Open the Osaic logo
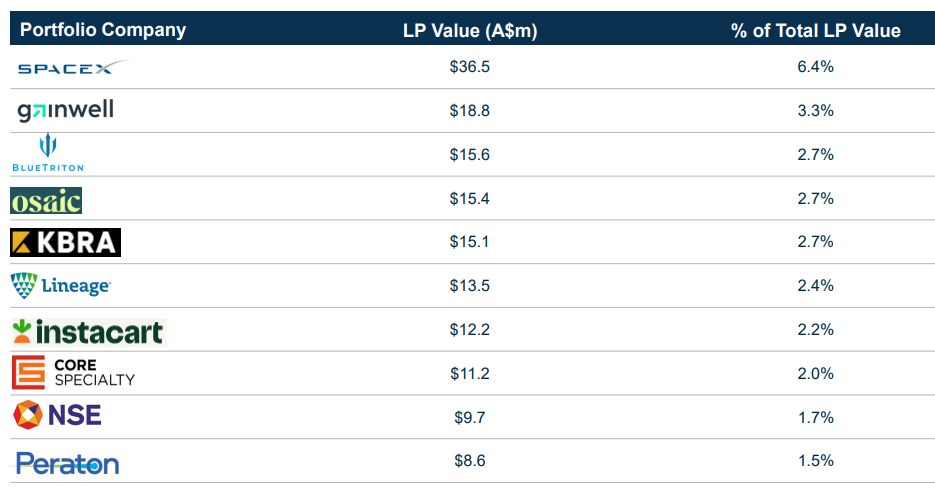 pyautogui.click(x=46, y=201)
